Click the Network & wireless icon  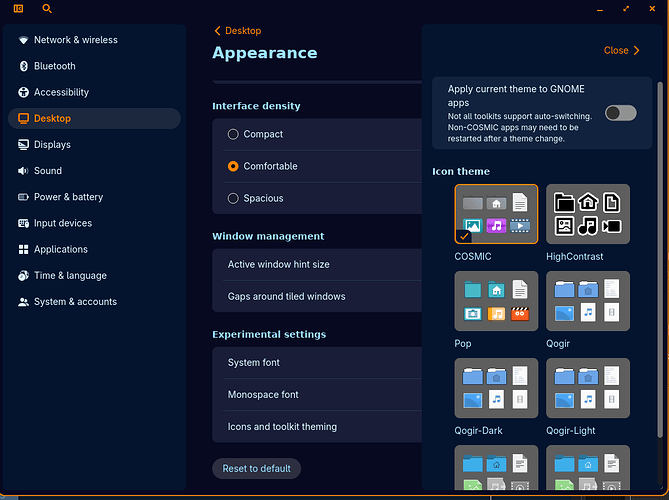24,40
